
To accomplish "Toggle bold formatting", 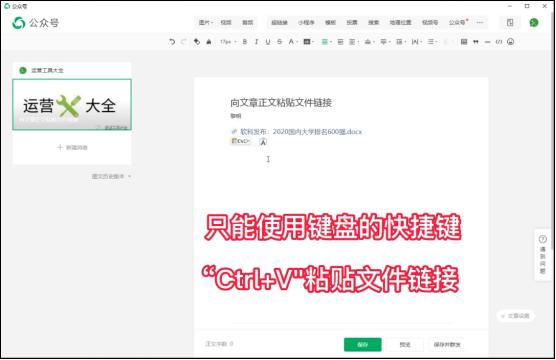I will coord(245,42).
